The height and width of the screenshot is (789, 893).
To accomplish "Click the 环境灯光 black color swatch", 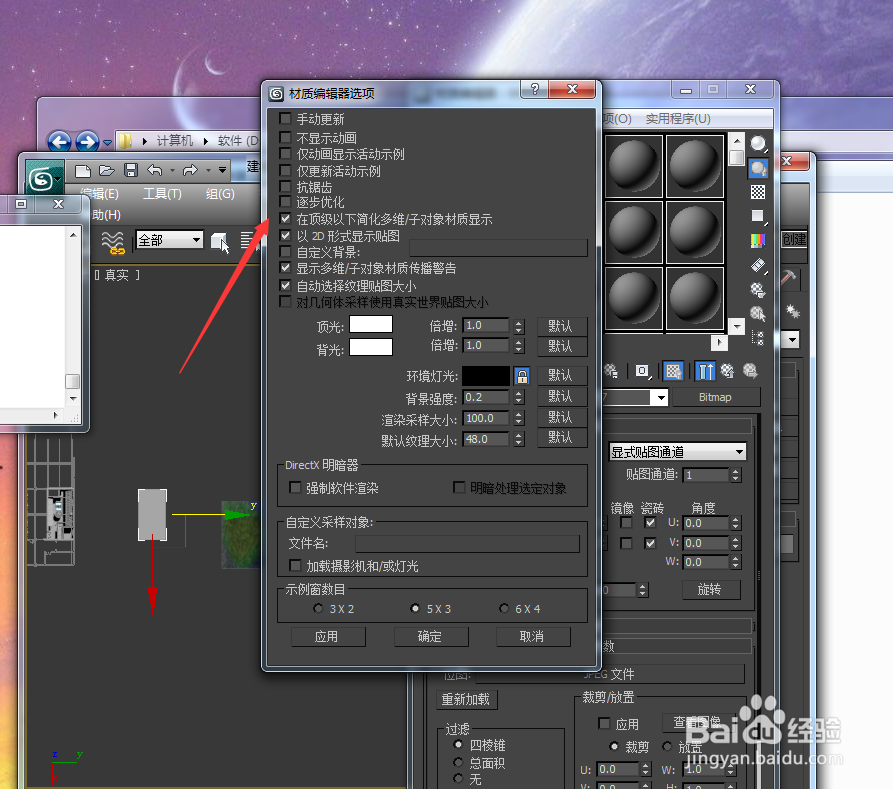I will (487, 375).
